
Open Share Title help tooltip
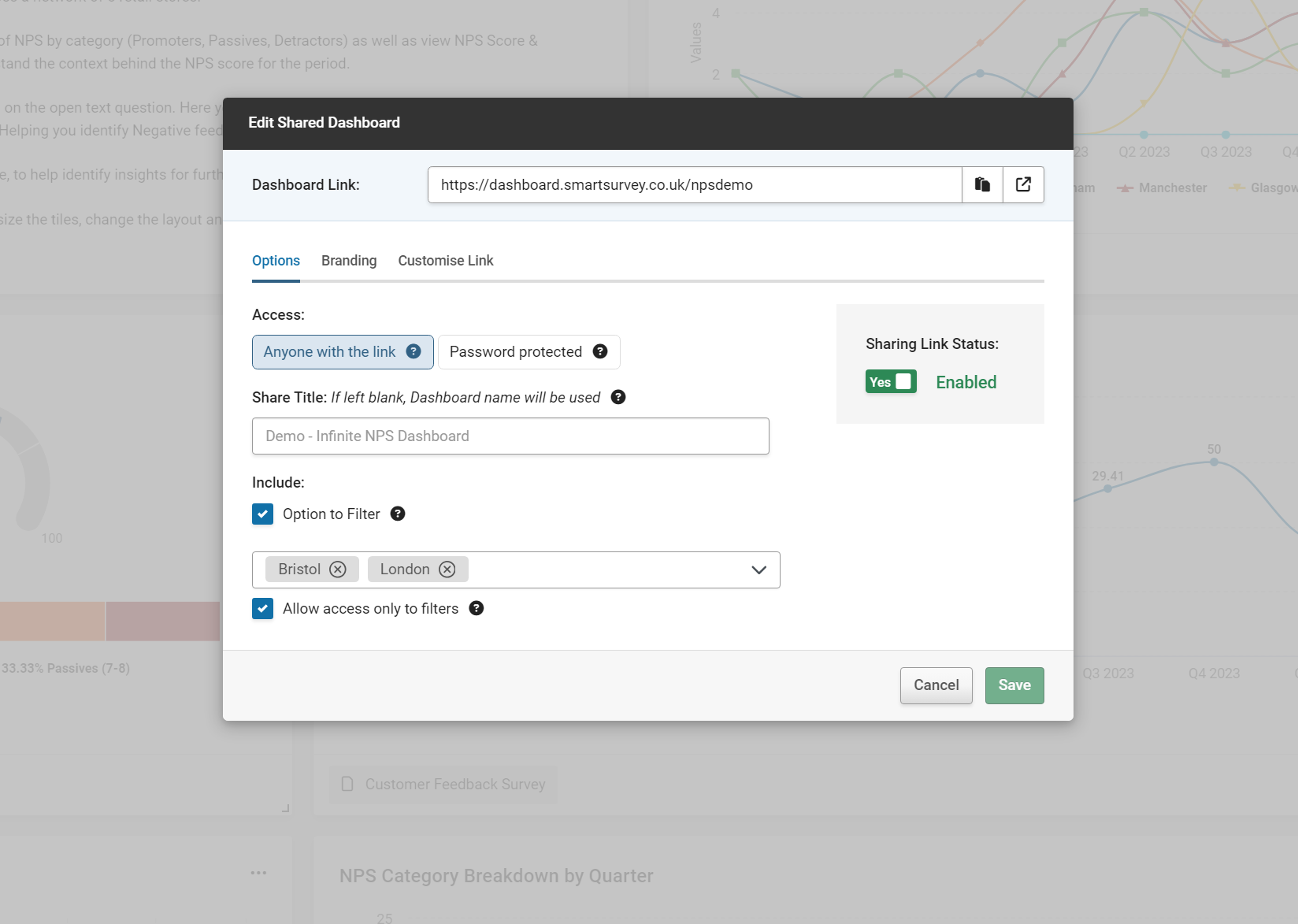(618, 398)
